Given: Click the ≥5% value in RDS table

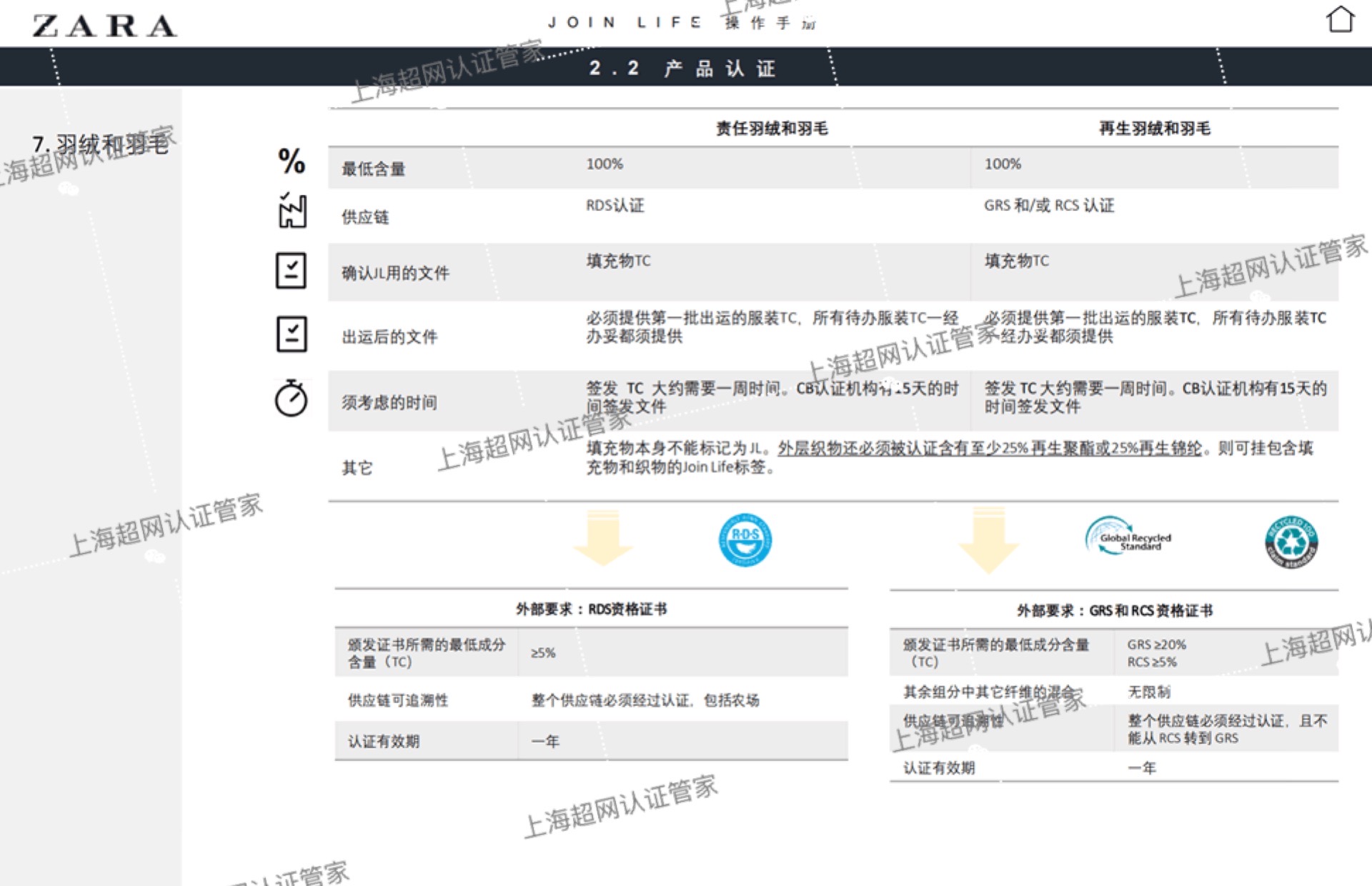Looking at the screenshot, I should [543, 653].
